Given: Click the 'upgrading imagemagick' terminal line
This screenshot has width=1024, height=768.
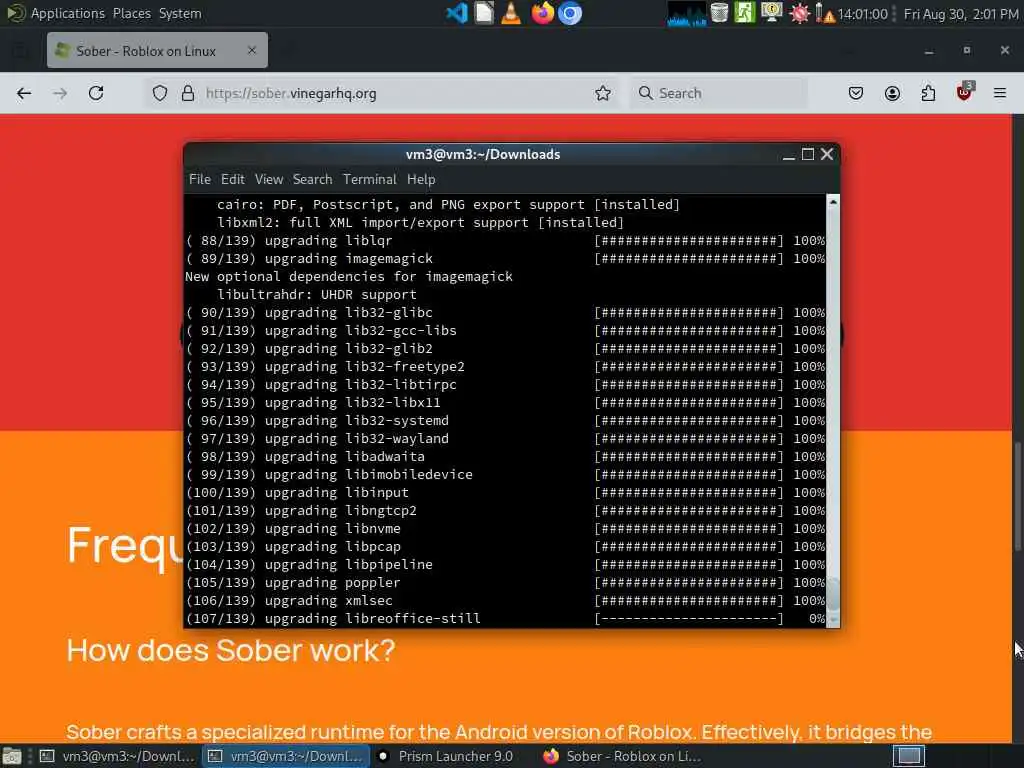Looking at the screenshot, I should point(506,259).
